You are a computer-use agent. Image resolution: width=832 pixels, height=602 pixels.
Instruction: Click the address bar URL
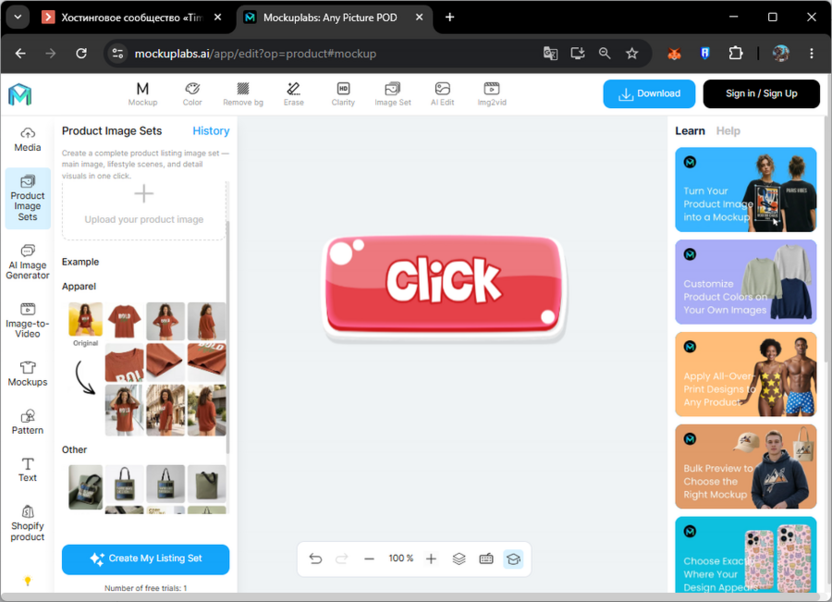coord(255,54)
